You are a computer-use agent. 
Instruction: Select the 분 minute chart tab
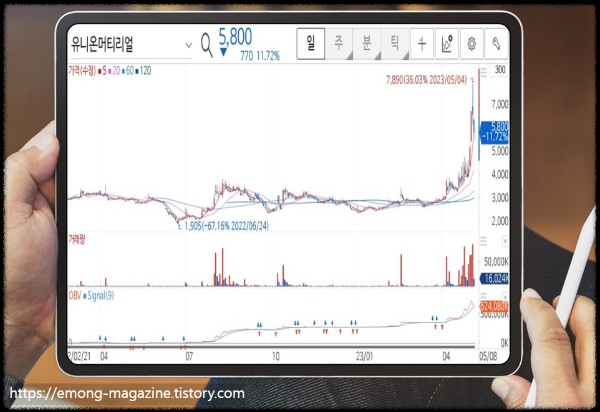click(367, 44)
